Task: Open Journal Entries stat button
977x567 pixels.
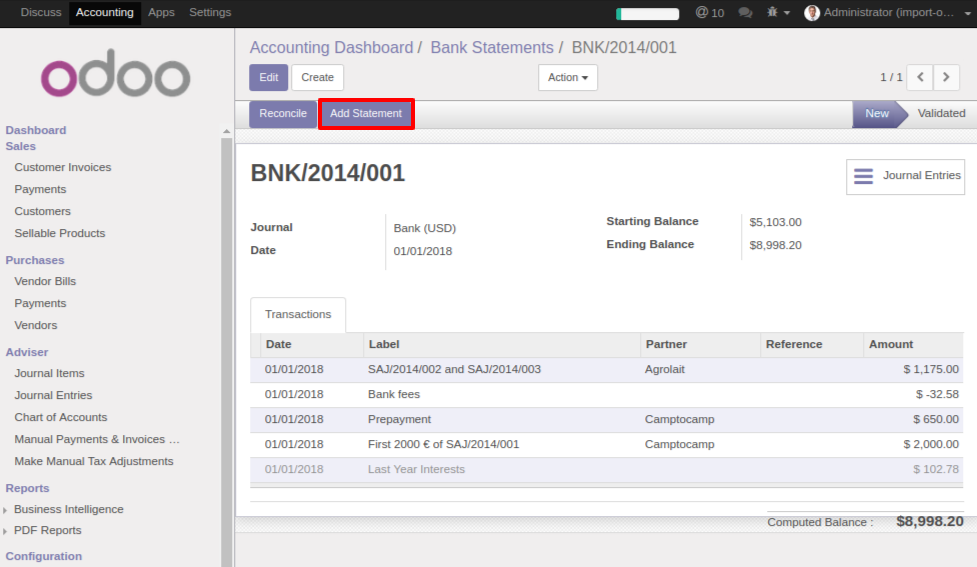Action: point(906,176)
